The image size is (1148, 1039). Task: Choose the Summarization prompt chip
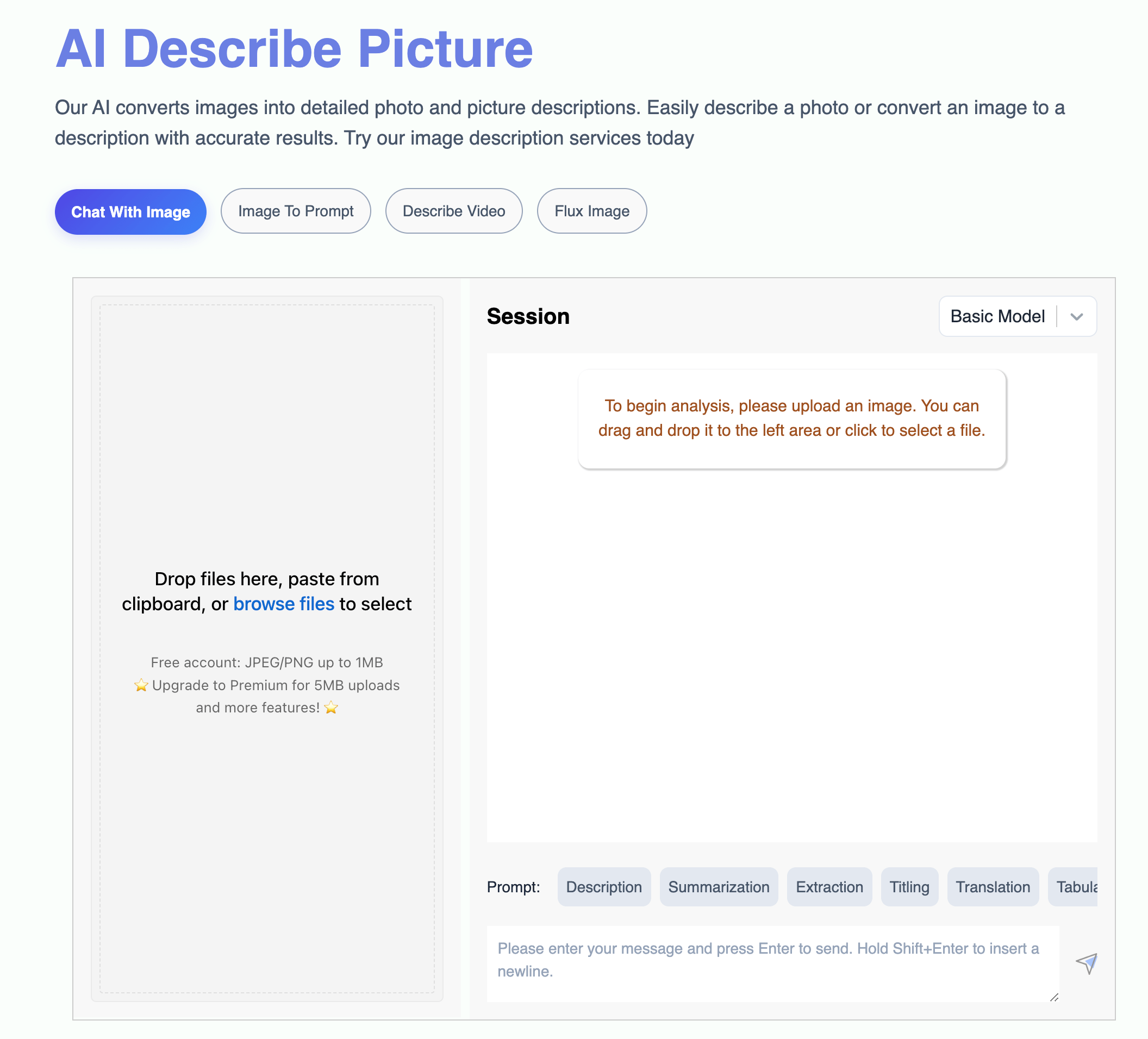[x=719, y=886]
